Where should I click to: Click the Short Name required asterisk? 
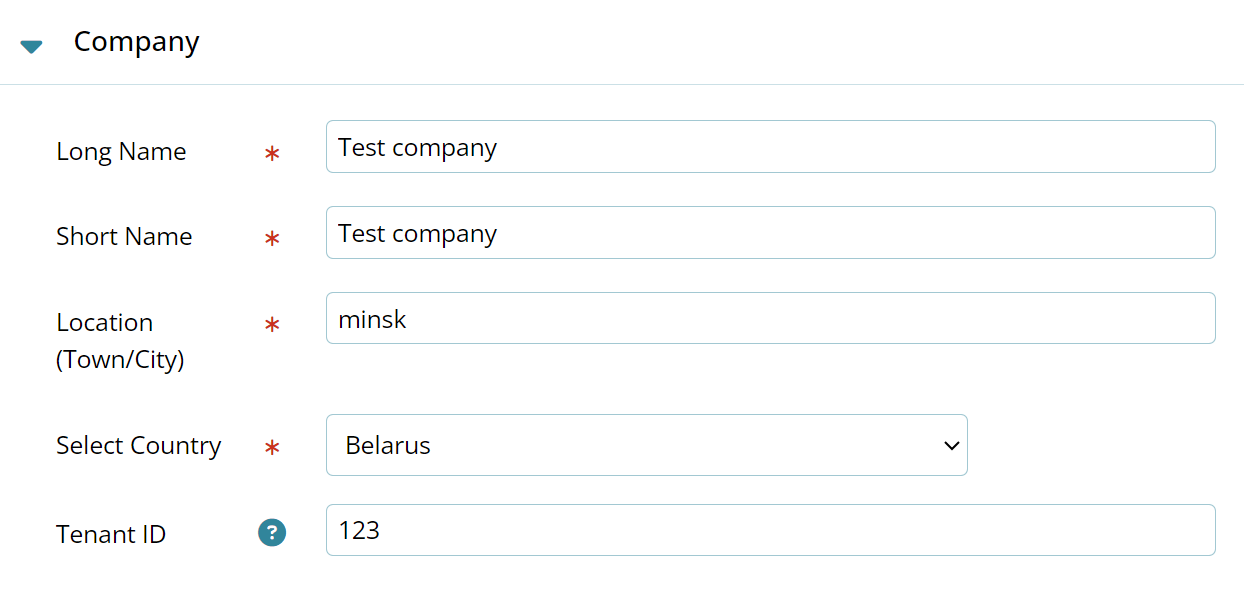click(x=272, y=239)
